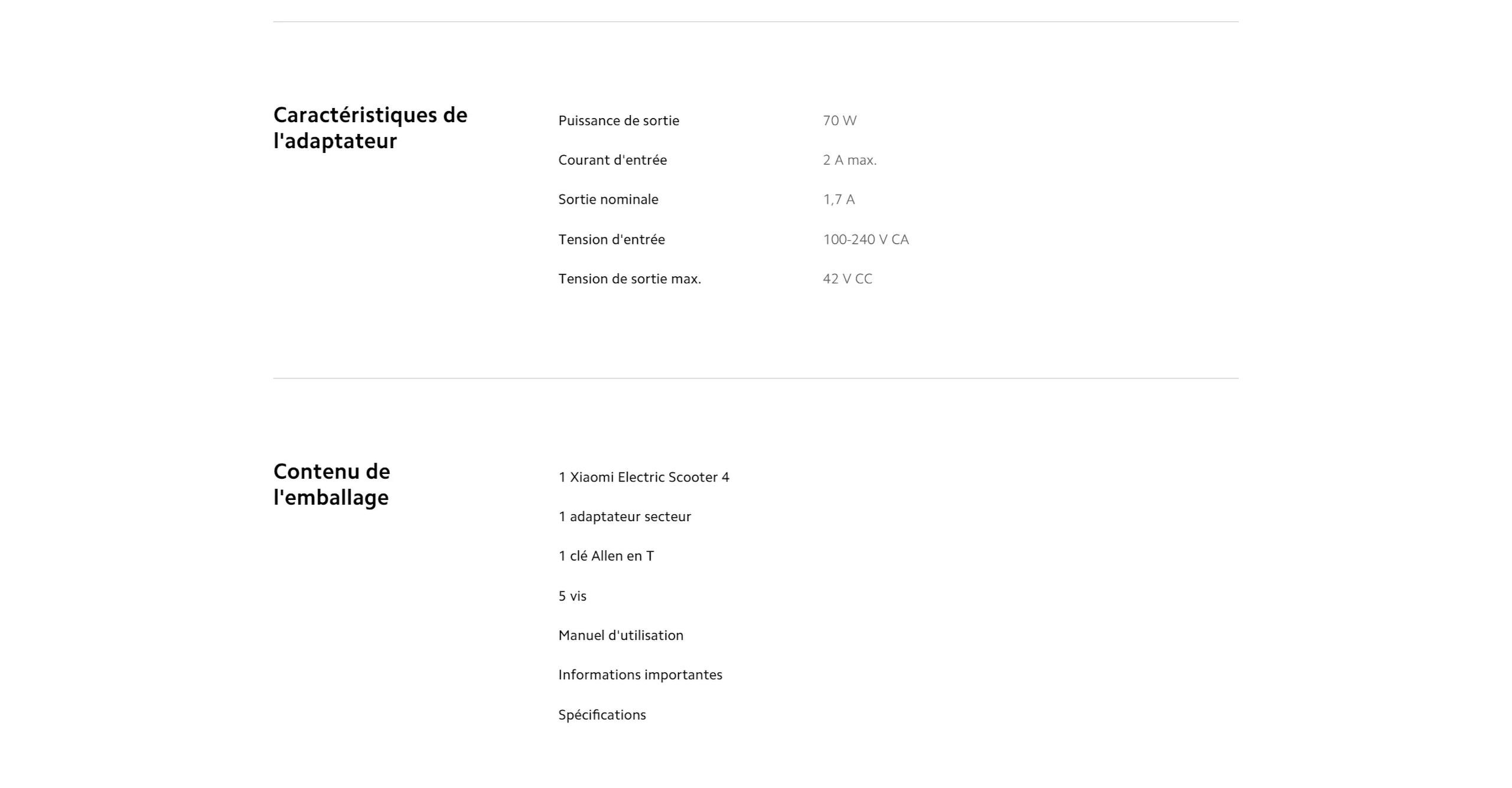Screen dimensions: 1512x788
Task: Select the Puissance de sortie label
Action: pyautogui.click(x=618, y=120)
